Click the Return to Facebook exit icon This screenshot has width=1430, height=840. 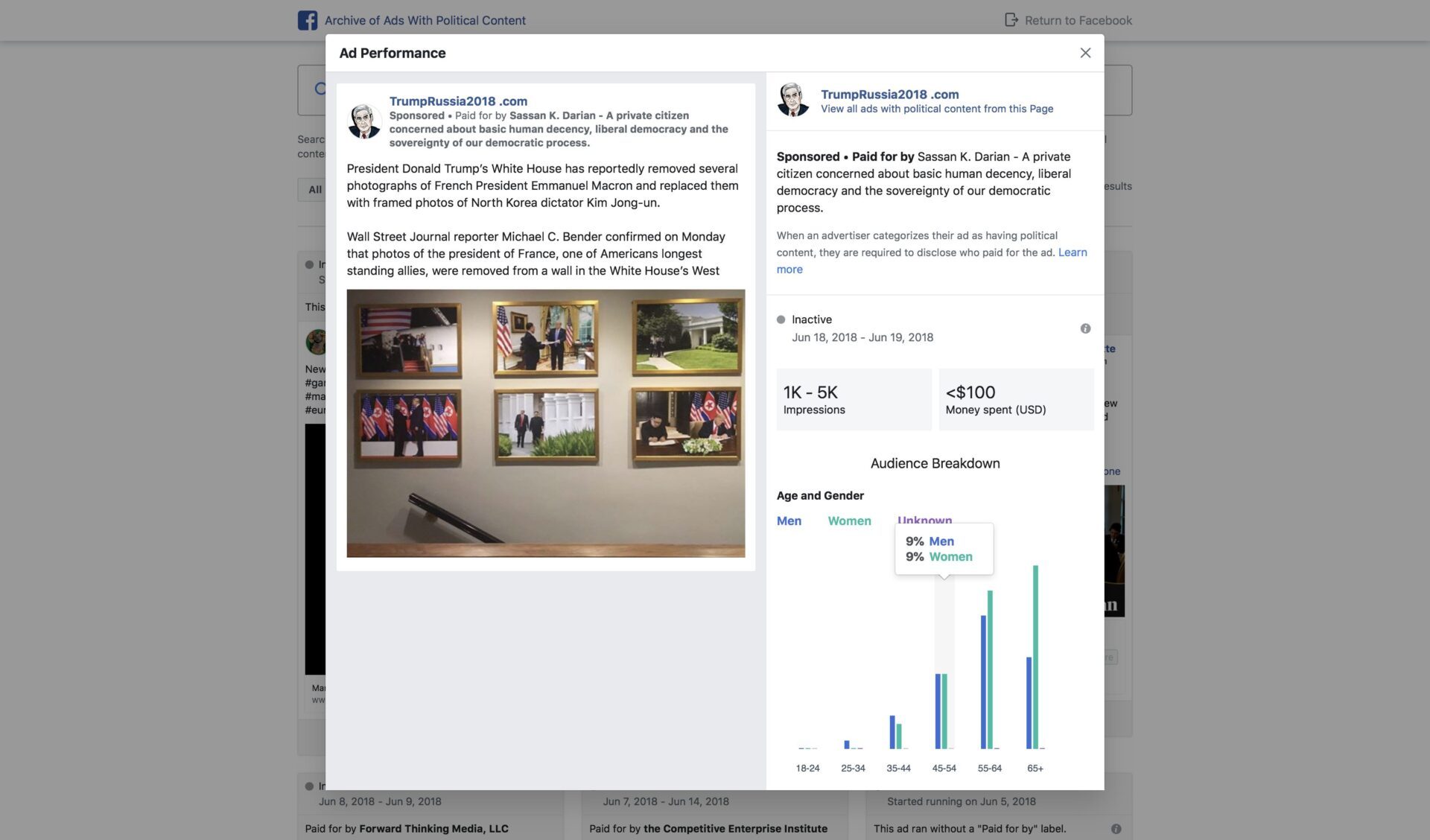(x=1011, y=19)
